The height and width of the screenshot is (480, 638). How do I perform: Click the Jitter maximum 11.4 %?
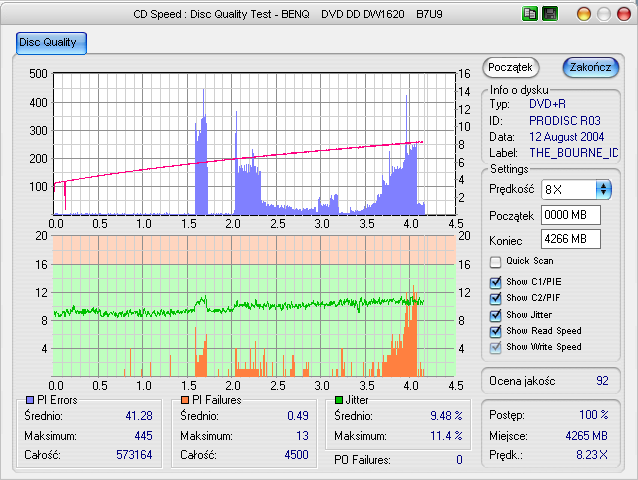(x=446, y=436)
